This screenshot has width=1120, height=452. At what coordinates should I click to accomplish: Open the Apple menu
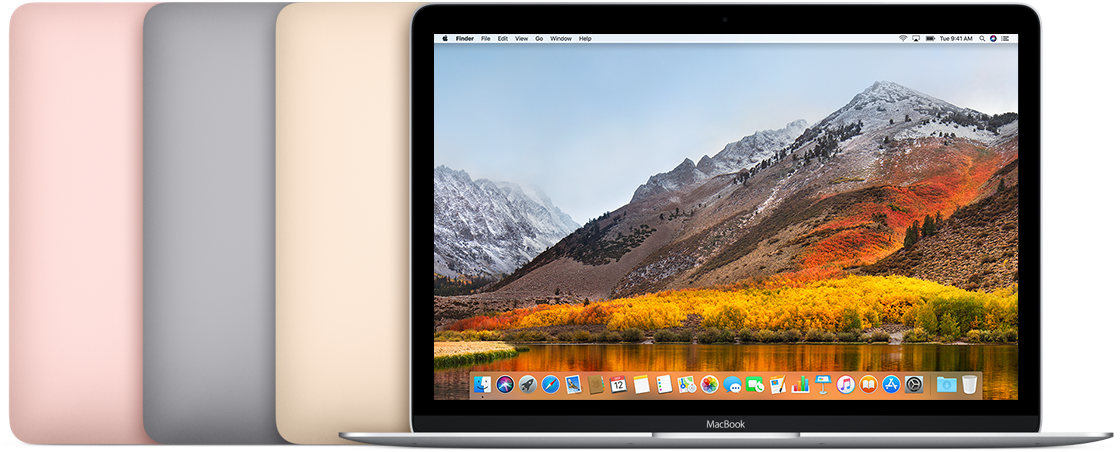[x=444, y=39]
